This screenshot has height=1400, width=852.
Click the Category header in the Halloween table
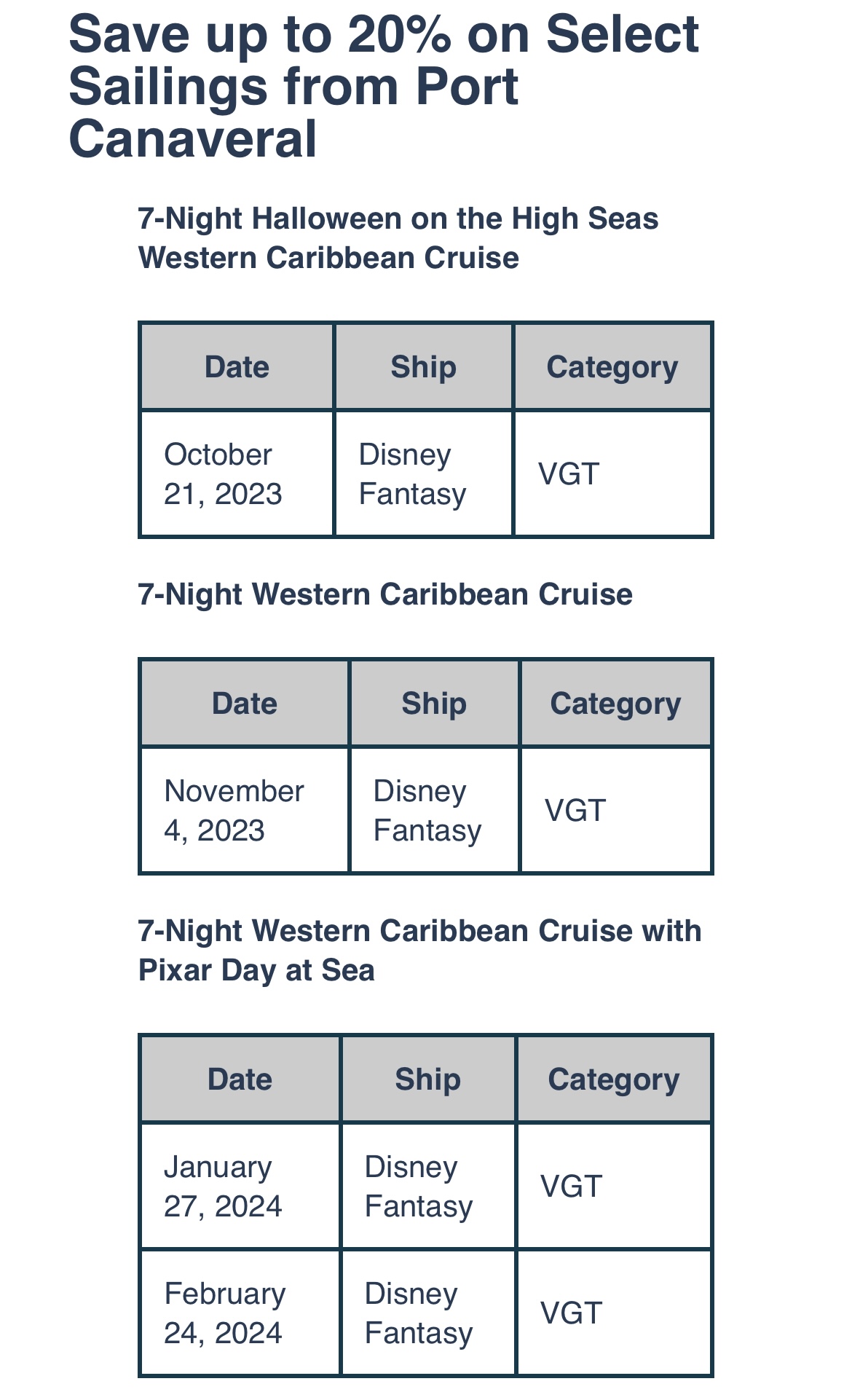612,367
